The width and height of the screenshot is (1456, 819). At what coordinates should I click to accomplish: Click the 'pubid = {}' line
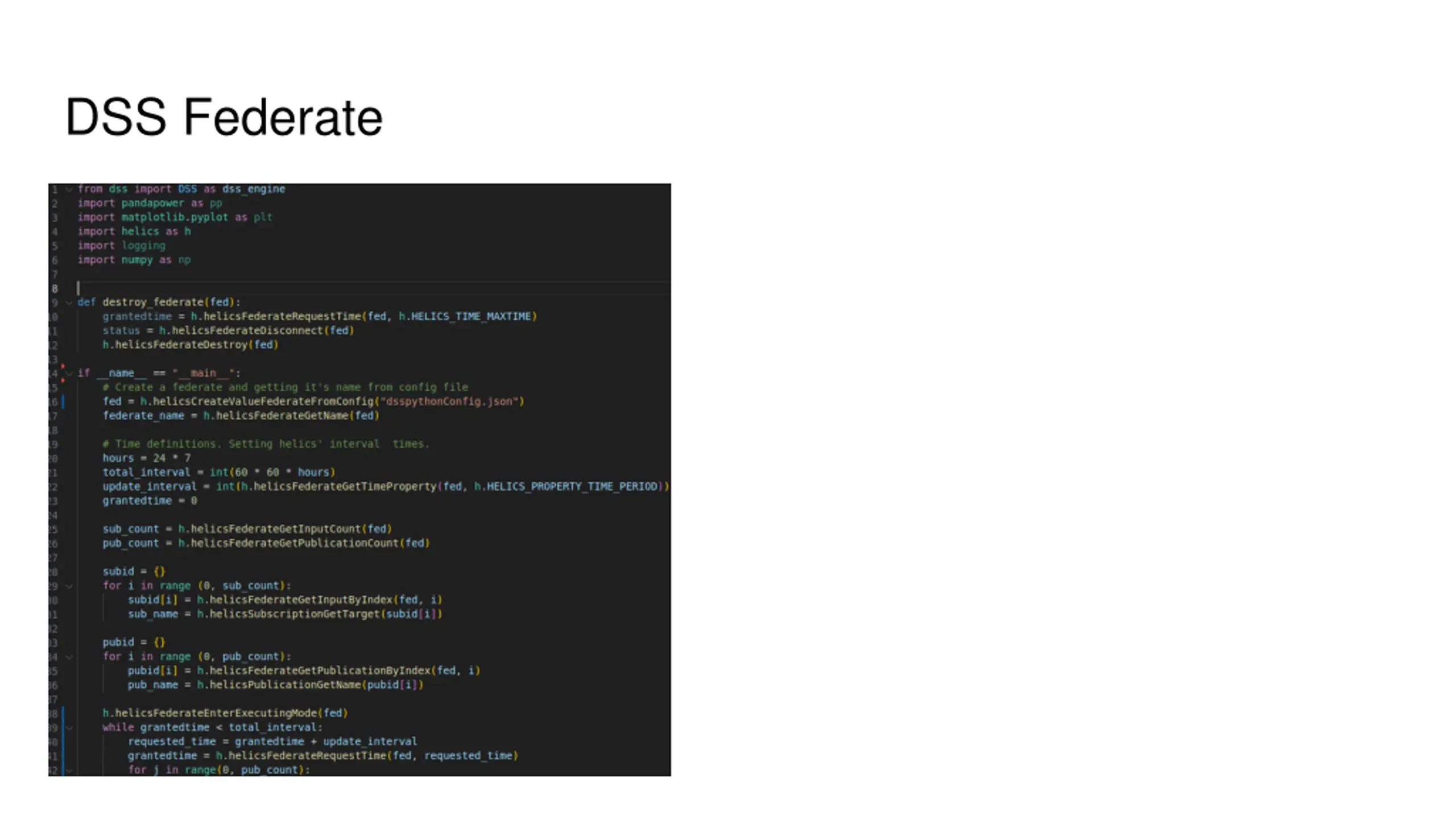click(134, 643)
